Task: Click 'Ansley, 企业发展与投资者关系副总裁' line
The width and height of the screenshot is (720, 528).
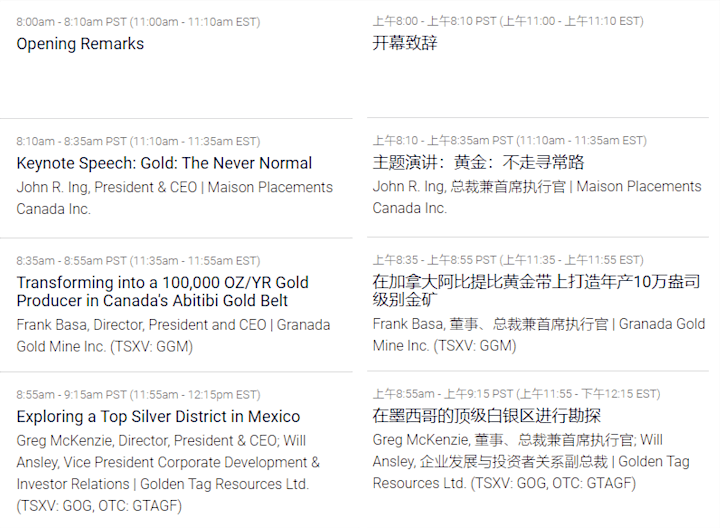Action: coord(531,461)
